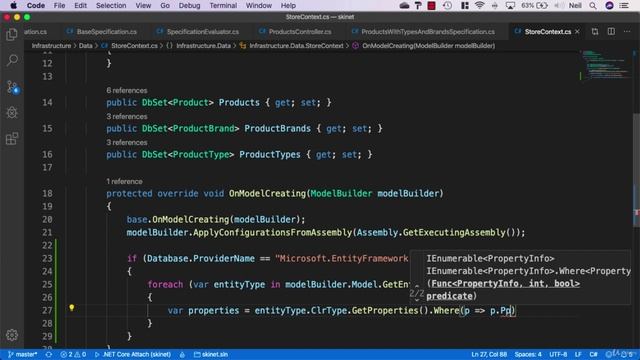Click the minimap code overview
The image size is (640, 360).
coord(606,65)
